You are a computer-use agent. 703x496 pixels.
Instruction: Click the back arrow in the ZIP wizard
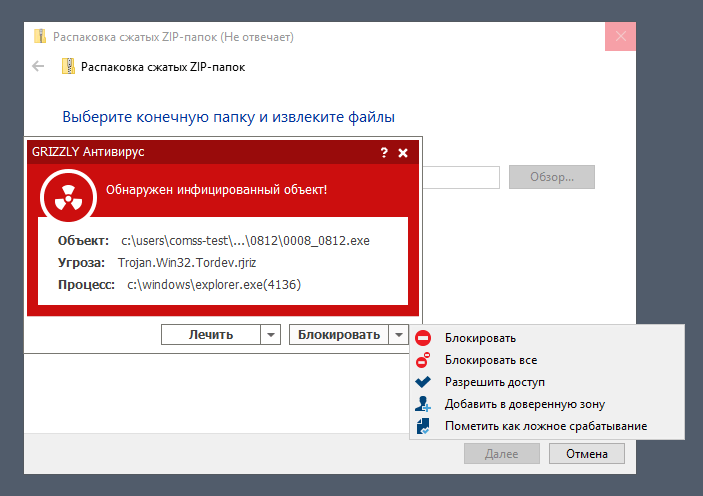(38, 66)
